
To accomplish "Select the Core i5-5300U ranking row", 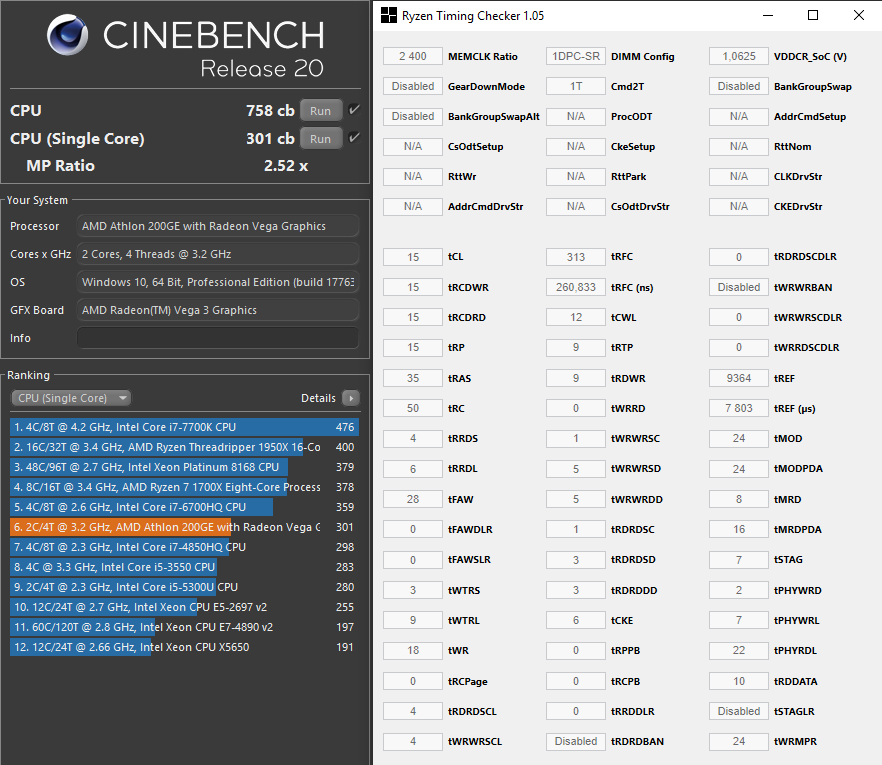I will click(x=184, y=587).
